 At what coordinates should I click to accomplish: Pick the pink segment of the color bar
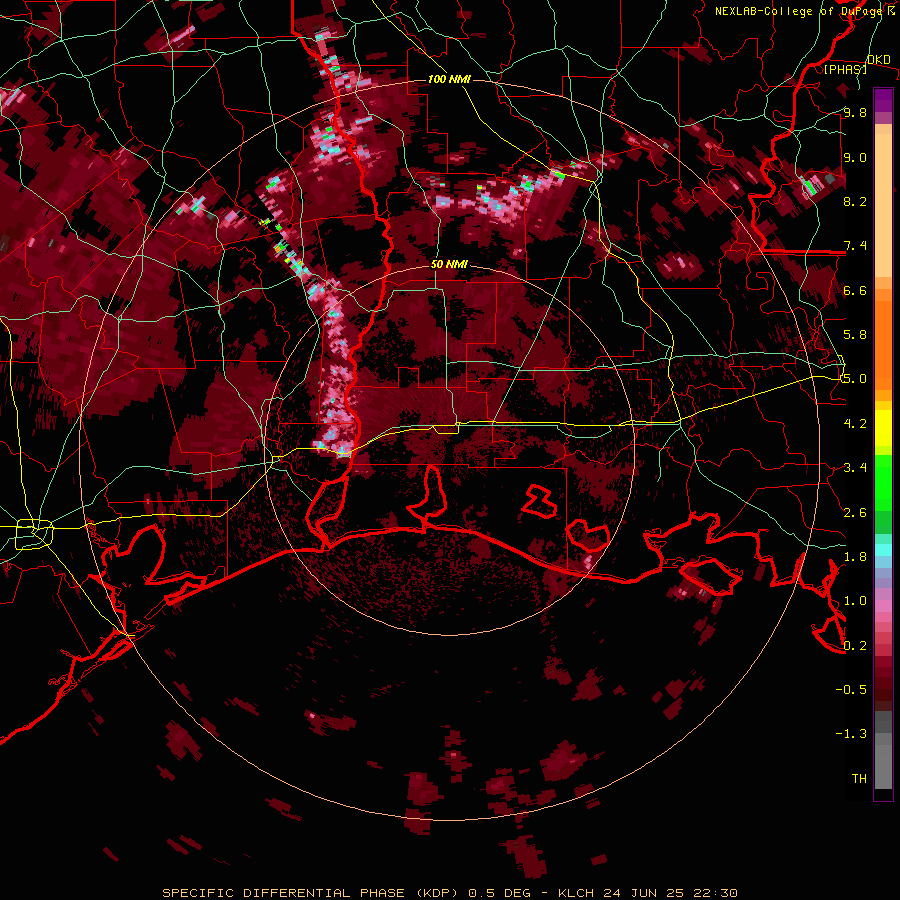click(883, 606)
